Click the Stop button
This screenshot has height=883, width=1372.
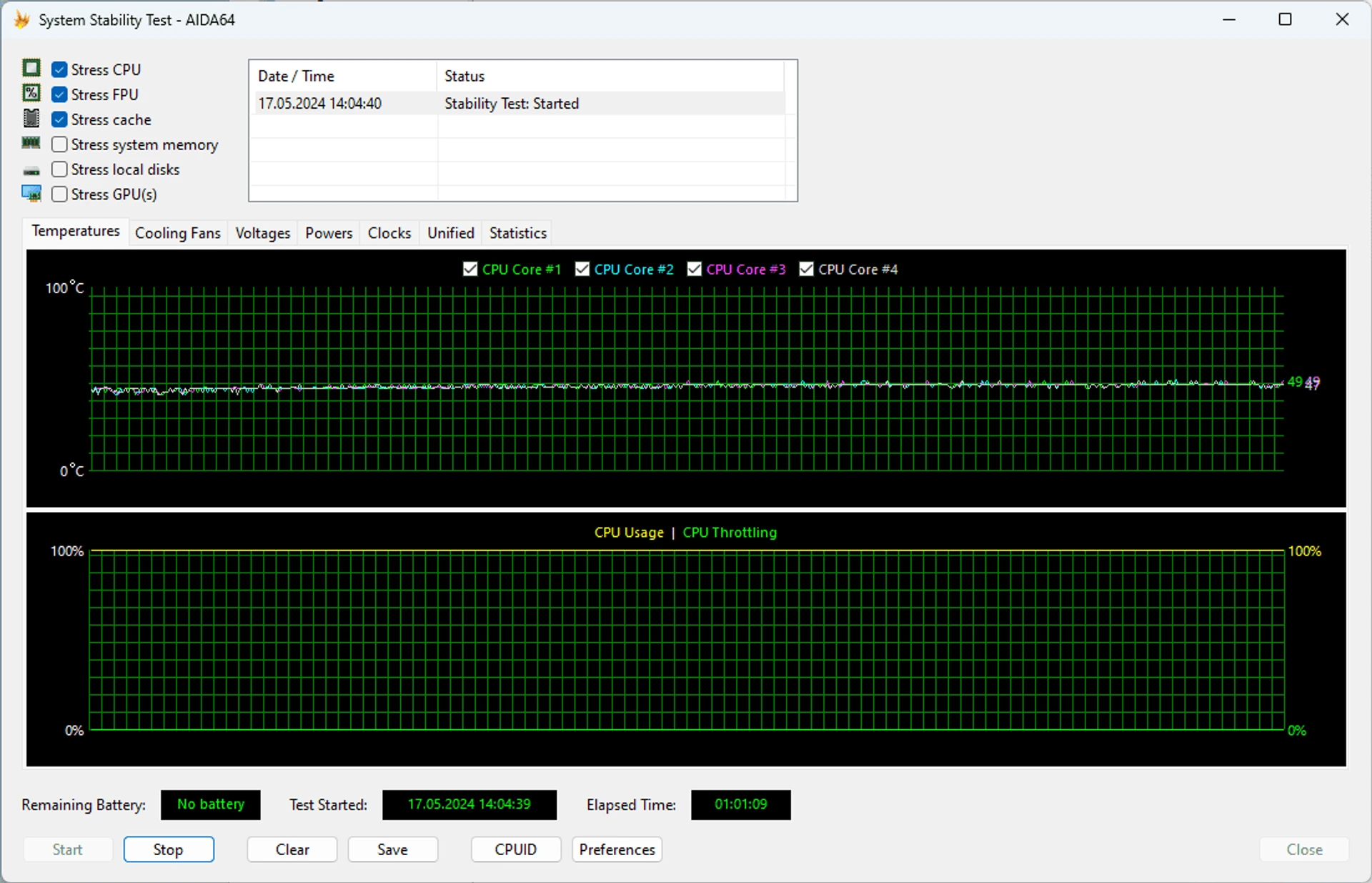[x=169, y=849]
